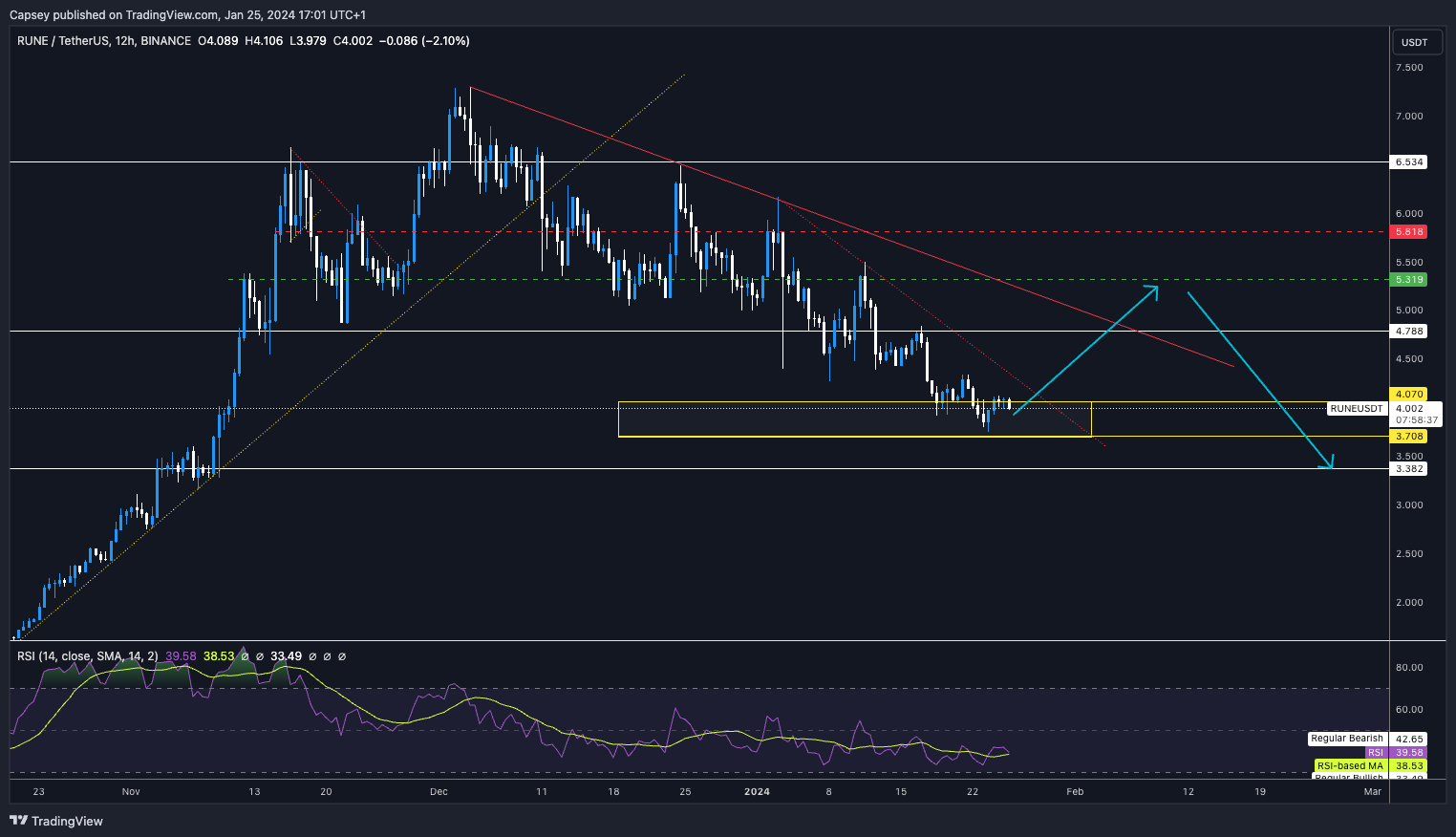The width and height of the screenshot is (1456, 837).
Task: Click the 7.000 price axis label
Action: pyautogui.click(x=1409, y=117)
